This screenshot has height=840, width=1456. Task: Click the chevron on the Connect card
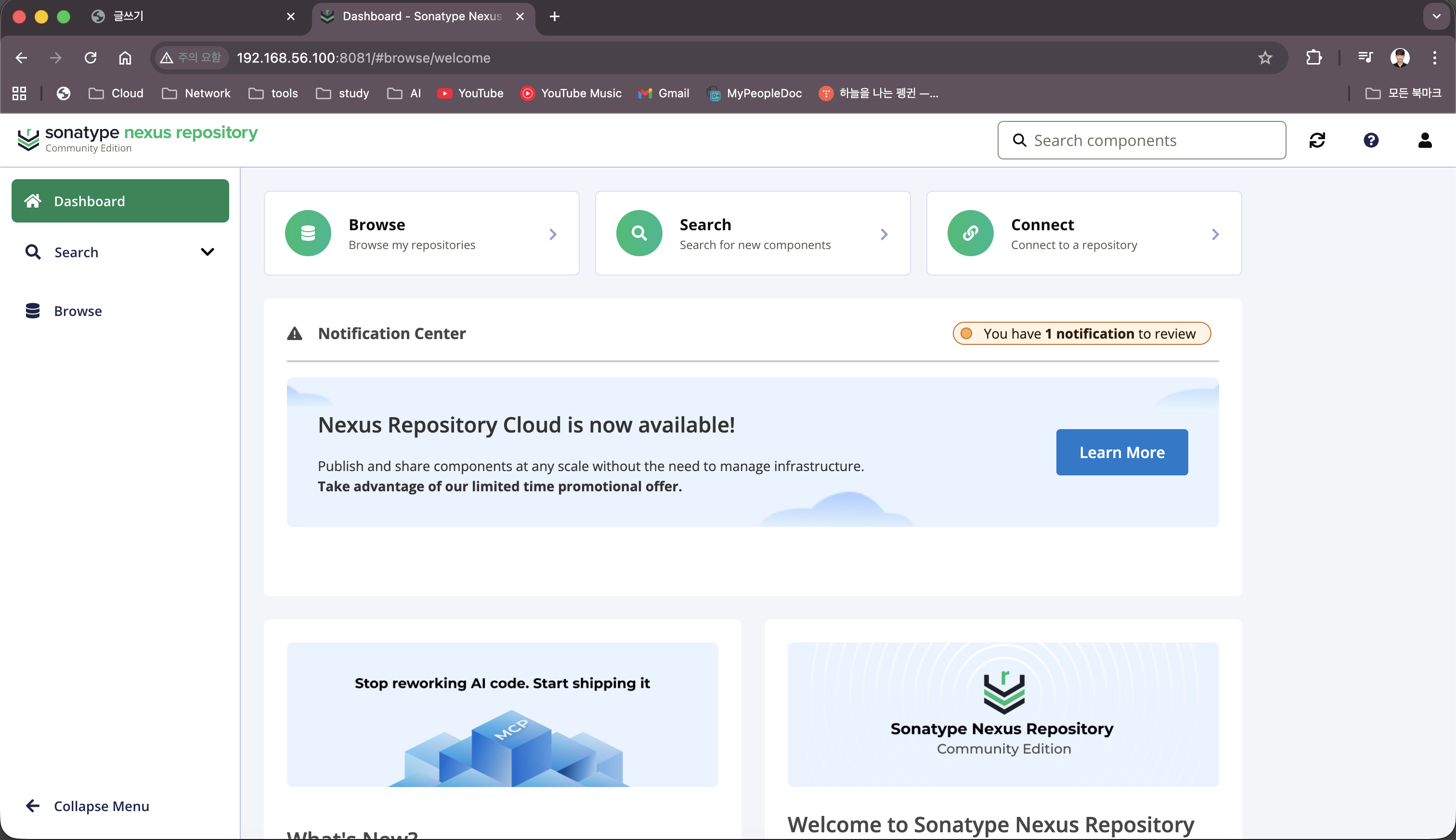coord(1215,234)
